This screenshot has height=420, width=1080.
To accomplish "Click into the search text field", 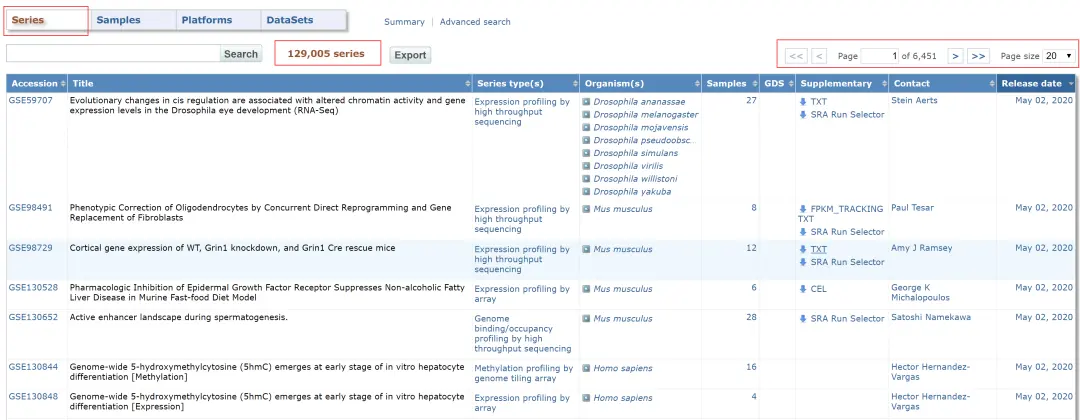I will pyautogui.click(x=112, y=54).
